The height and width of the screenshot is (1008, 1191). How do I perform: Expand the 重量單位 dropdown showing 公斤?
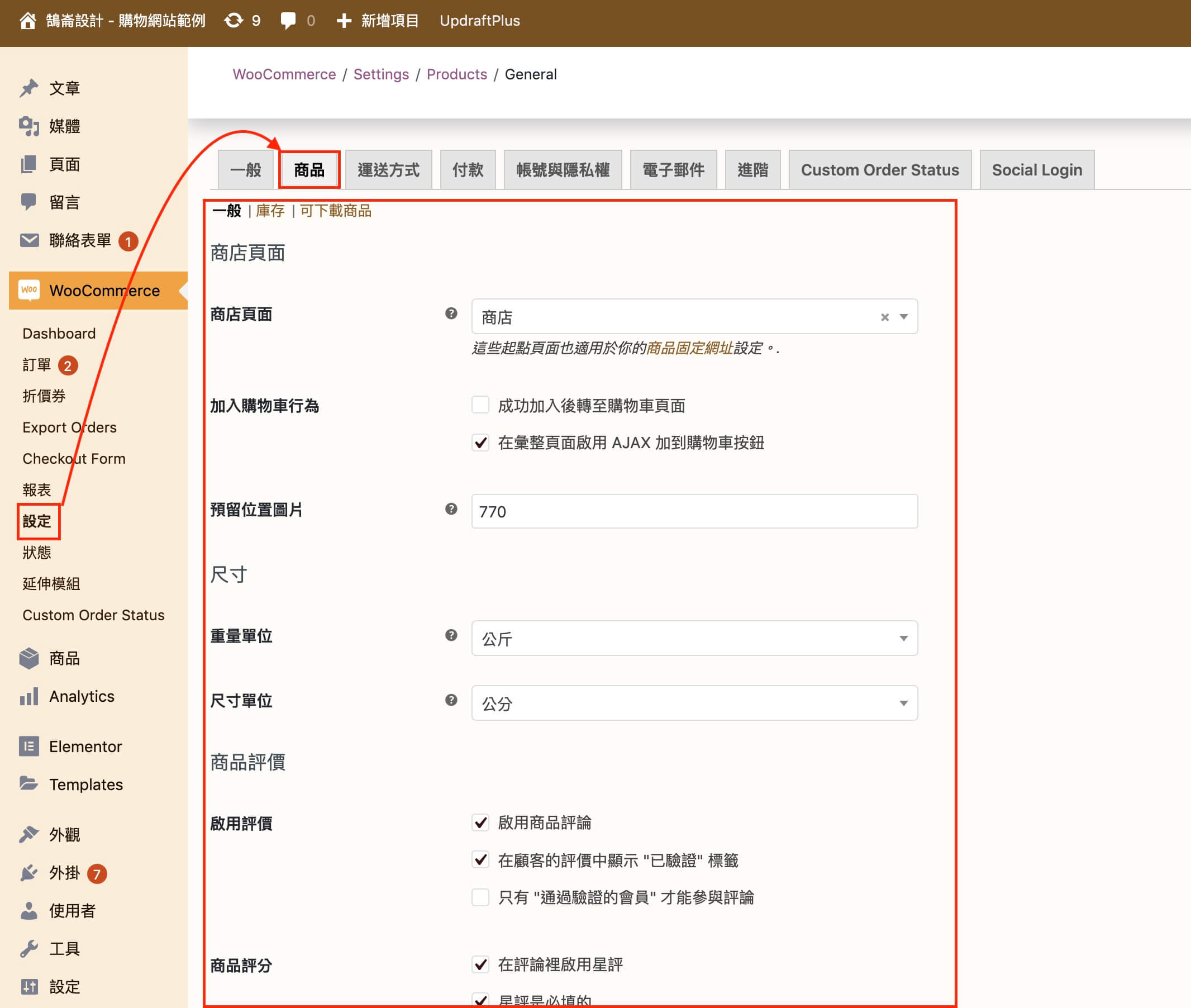[x=694, y=638]
